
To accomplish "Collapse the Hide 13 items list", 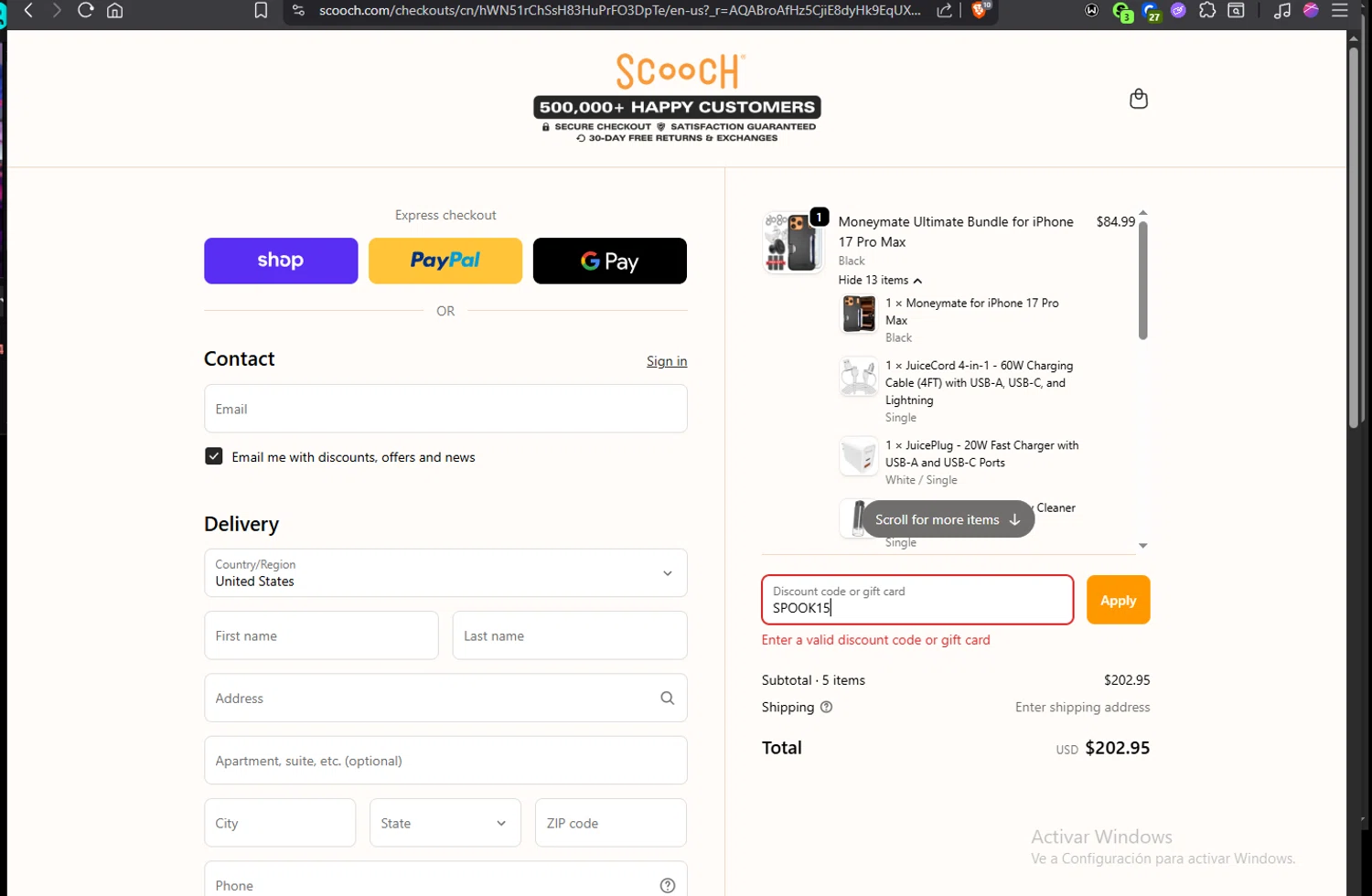I will click(x=880, y=280).
